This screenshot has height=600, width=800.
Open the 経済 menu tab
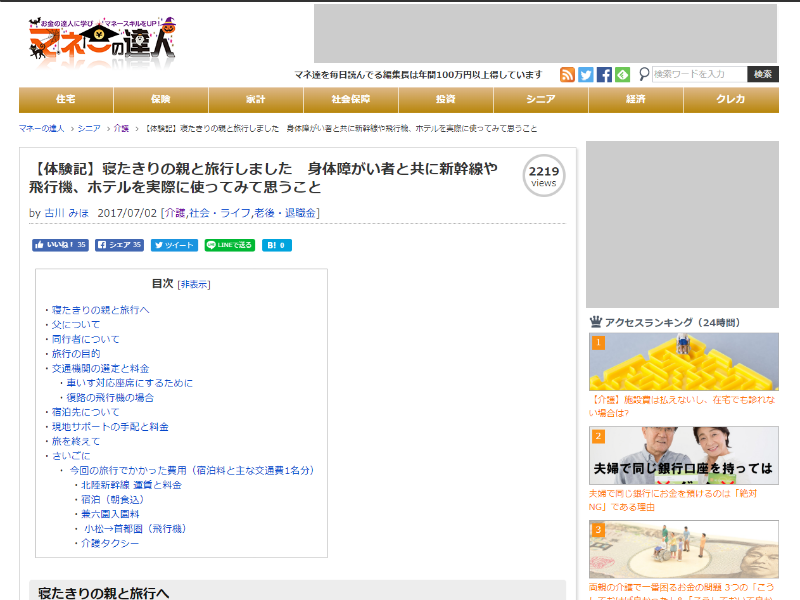pyautogui.click(x=636, y=99)
